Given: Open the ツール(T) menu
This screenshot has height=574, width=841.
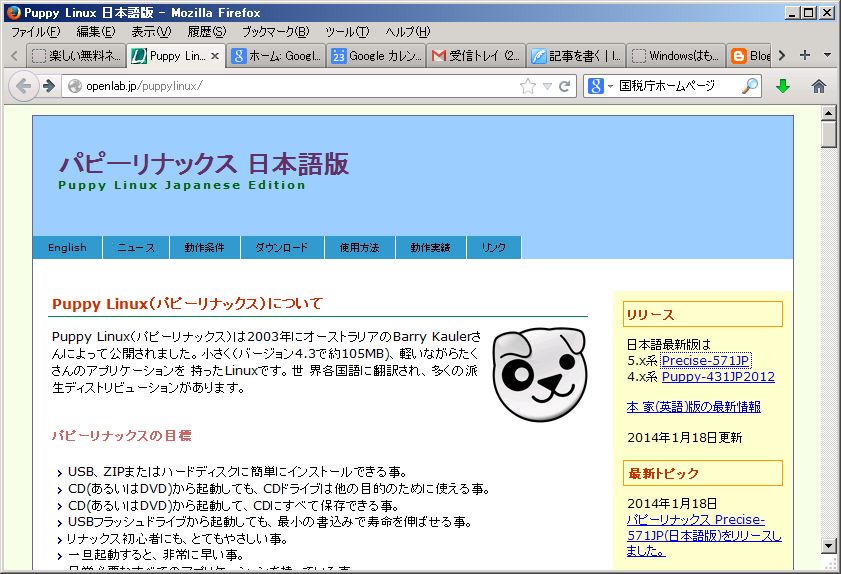Looking at the screenshot, I should point(347,32).
